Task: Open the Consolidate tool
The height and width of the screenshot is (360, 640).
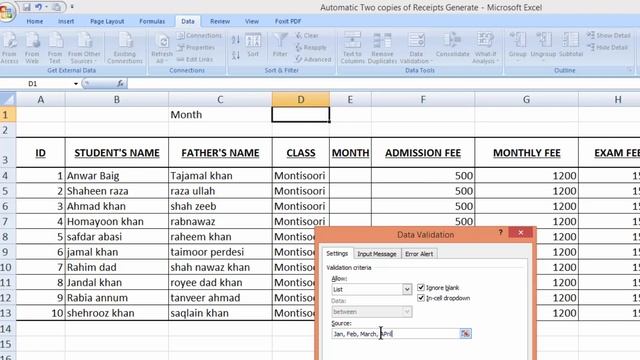Action: point(452,45)
